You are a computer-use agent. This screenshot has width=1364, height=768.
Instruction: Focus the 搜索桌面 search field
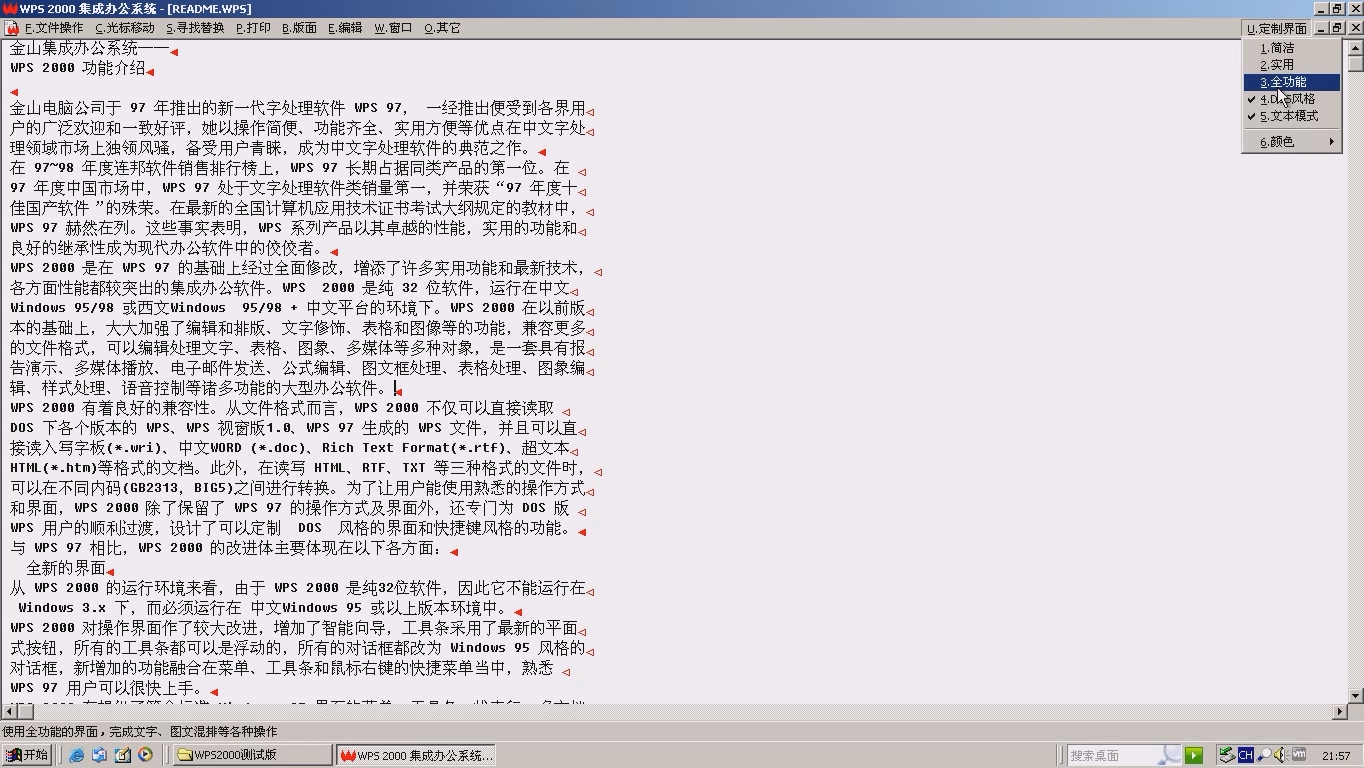1124,755
